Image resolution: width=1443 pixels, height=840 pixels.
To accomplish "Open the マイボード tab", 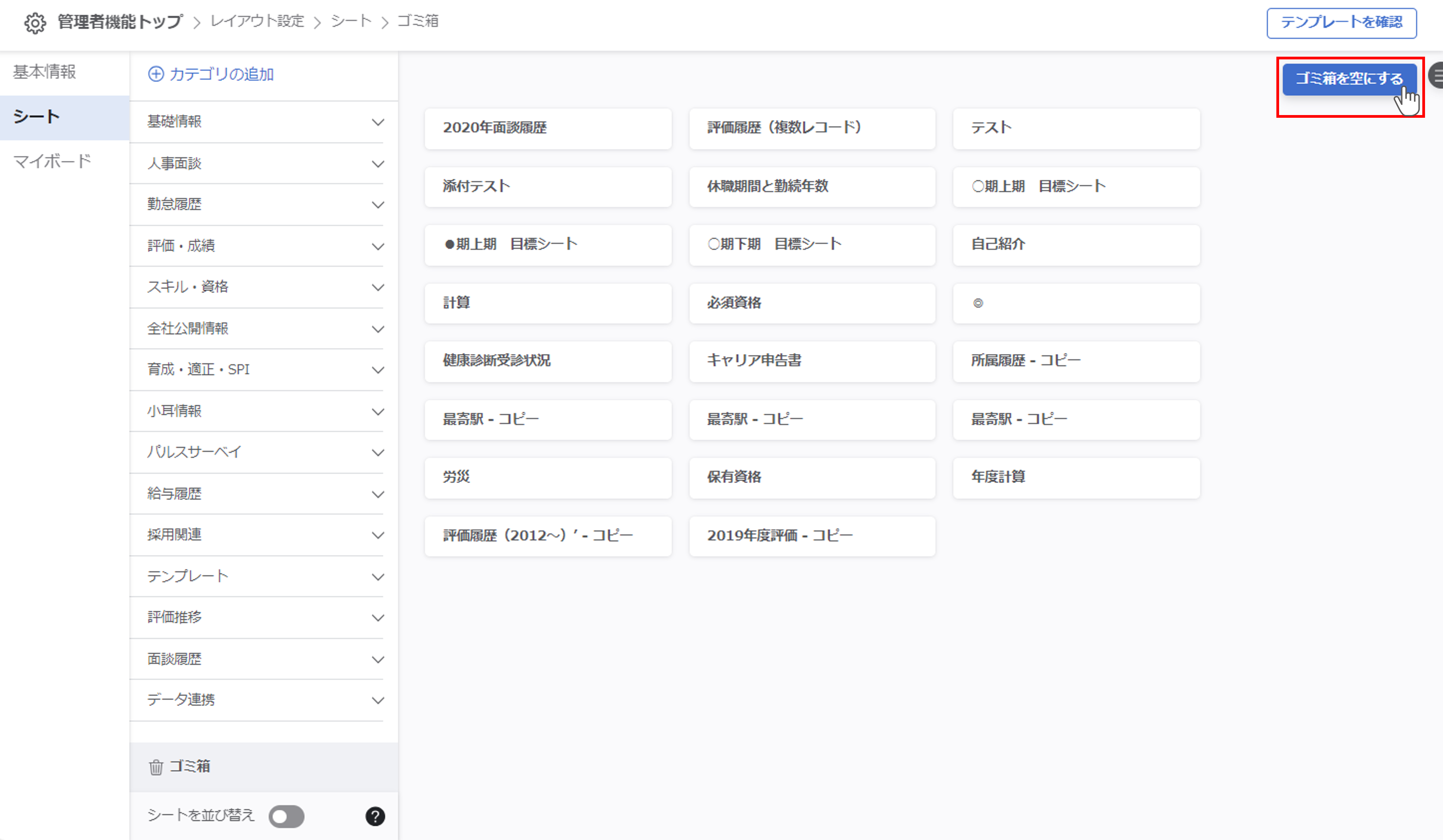I will point(52,162).
